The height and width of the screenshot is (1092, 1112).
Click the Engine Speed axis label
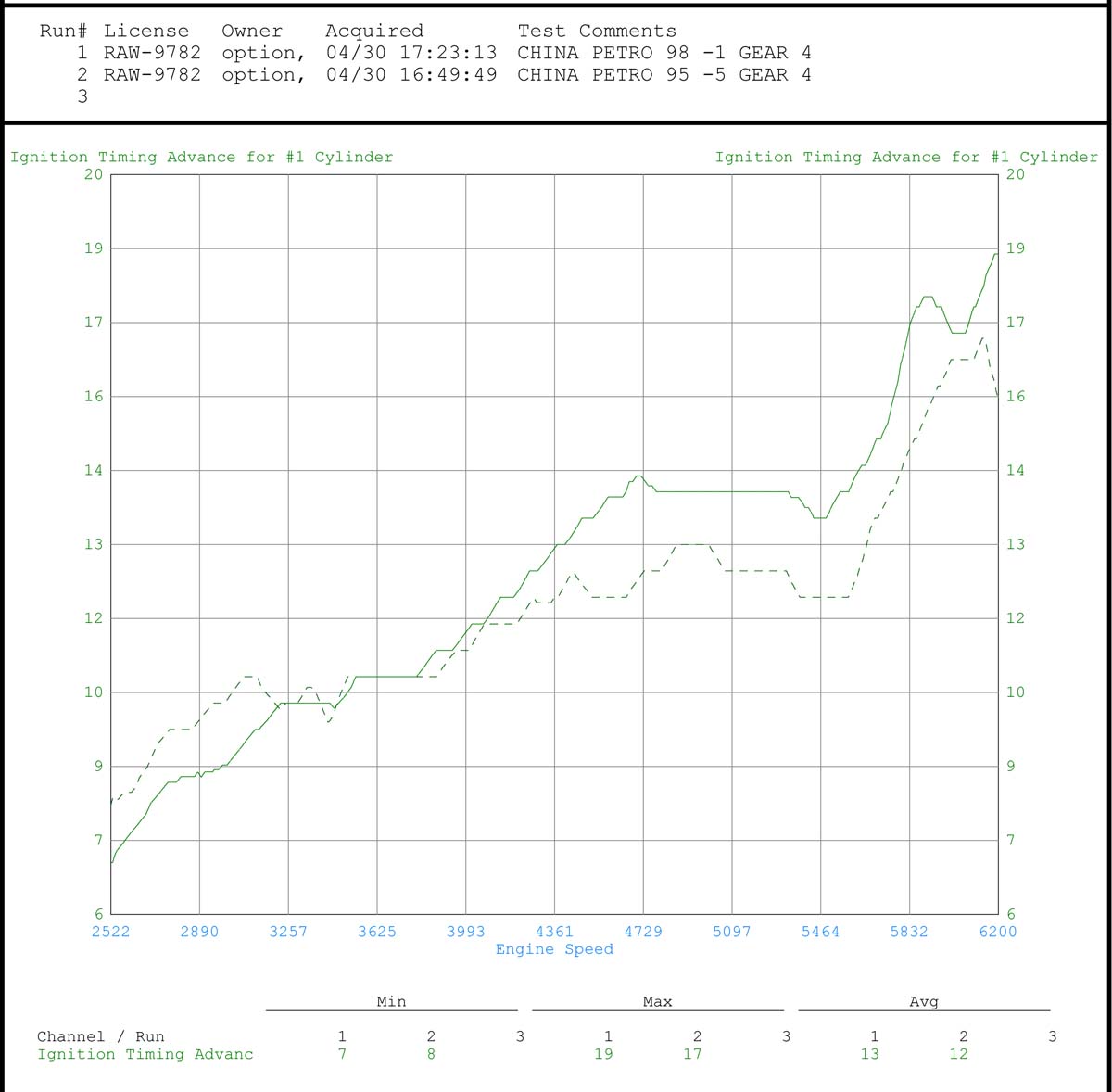click(x=554, y=949)
